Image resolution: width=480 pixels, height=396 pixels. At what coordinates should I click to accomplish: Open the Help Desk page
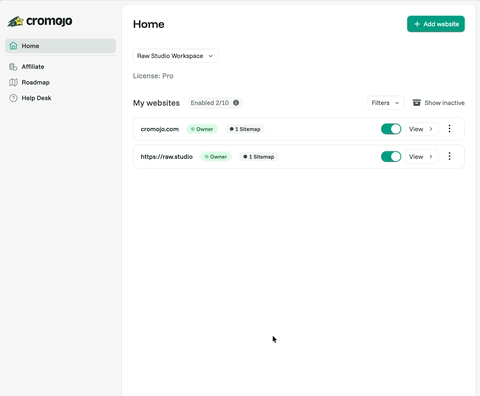point(30,98)
